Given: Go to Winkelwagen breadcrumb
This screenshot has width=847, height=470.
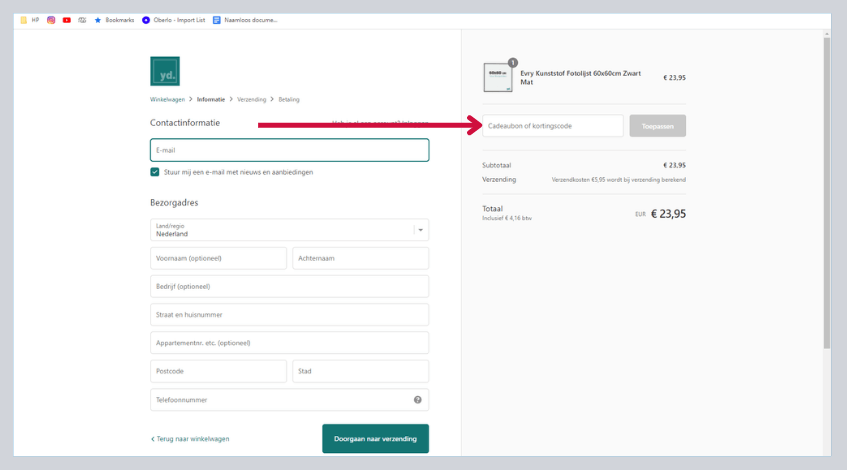Looking at the screenshot, I should [167, 99].
